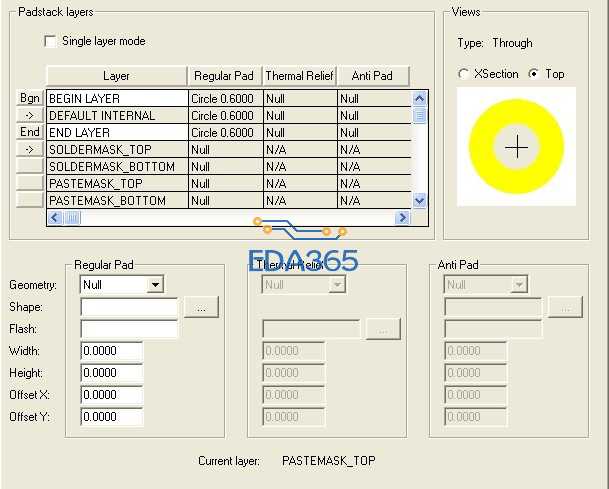Click the Regular Pad Width field
The width and height of the screenshot is (609, 489).
(x=112, y=351)
